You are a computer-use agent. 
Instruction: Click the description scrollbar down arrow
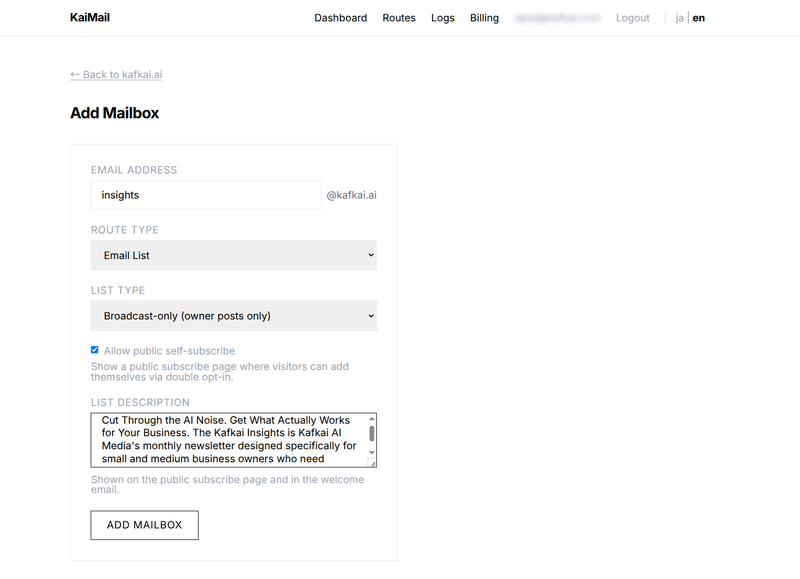(372, 452)
